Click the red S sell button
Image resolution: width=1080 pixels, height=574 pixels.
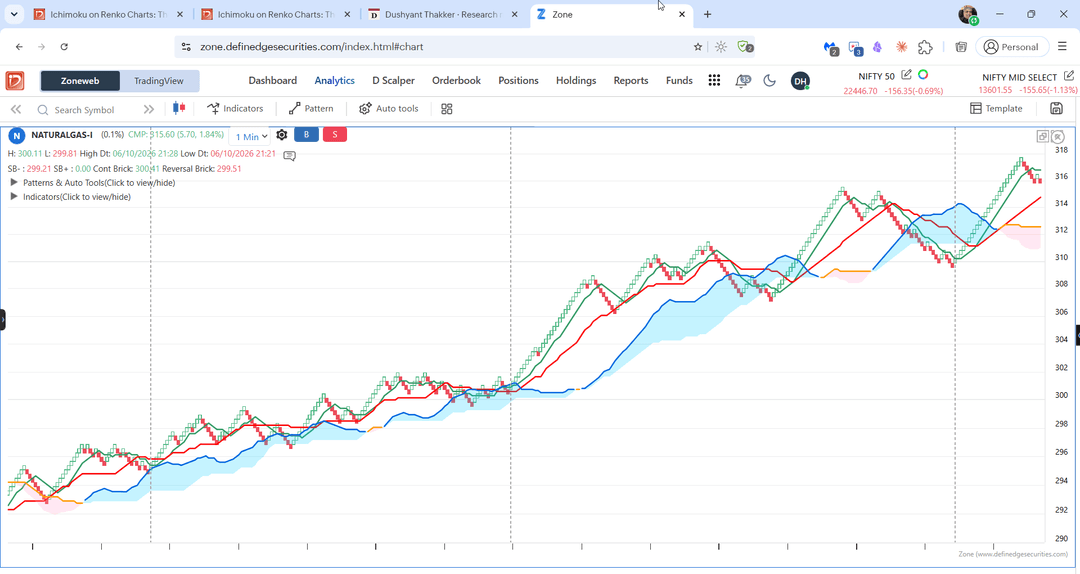point(335,134)
